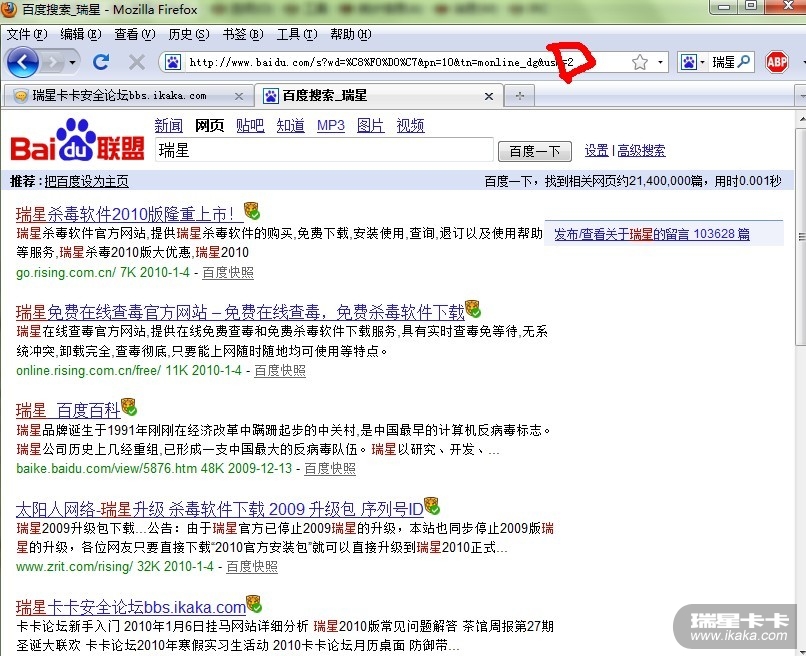Open the Adblock Plus ABP icon
The height and width of the screenshot is (656, 806).
coord(776,62)
